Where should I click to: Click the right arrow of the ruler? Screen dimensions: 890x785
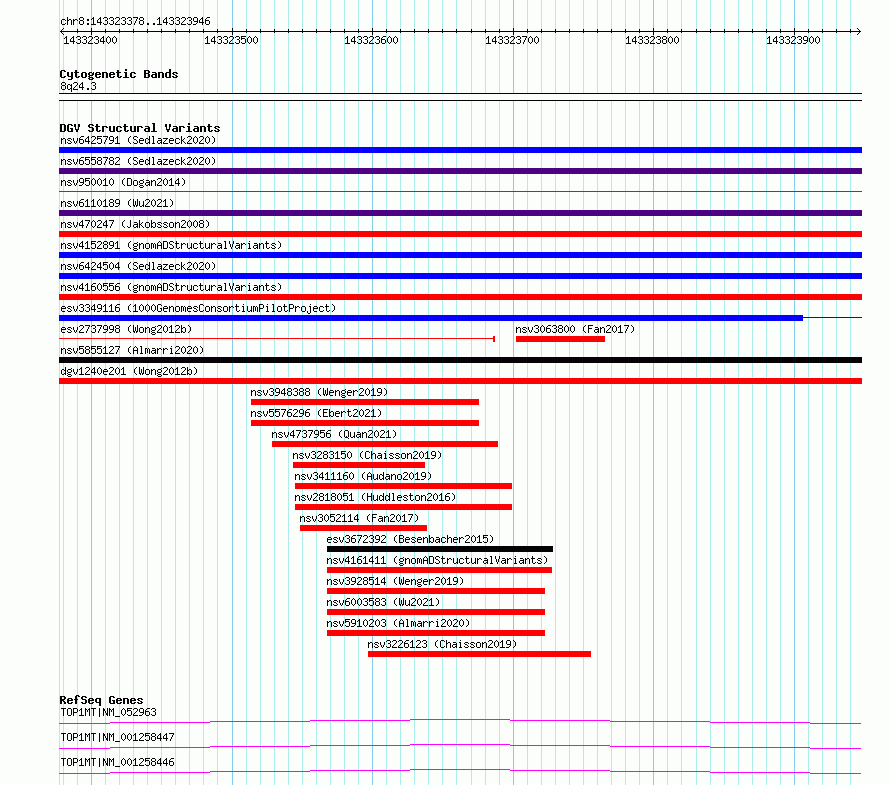coord(858,32)
